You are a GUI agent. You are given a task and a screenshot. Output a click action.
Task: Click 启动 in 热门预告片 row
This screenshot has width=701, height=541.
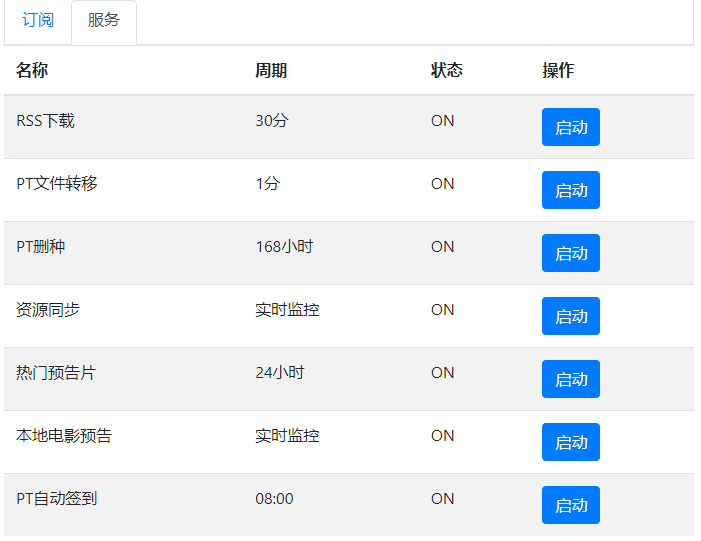click(x=570, y=379)
